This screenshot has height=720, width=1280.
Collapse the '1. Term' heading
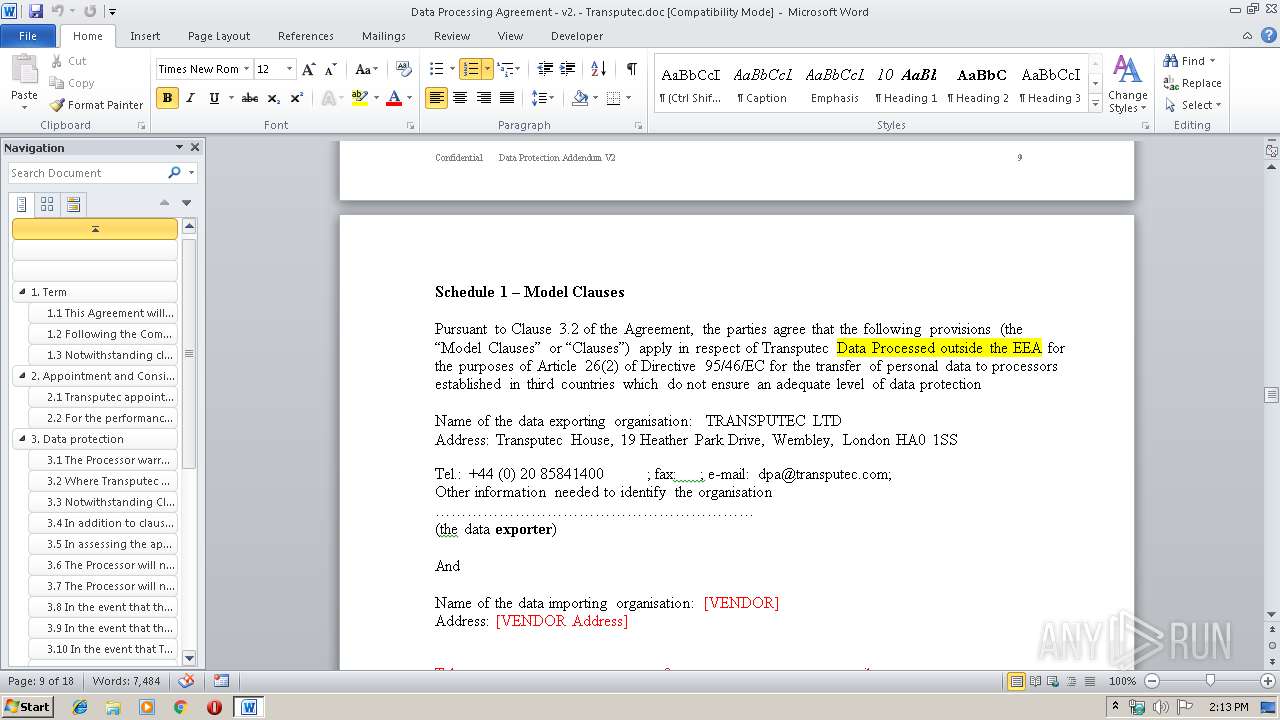21,292
